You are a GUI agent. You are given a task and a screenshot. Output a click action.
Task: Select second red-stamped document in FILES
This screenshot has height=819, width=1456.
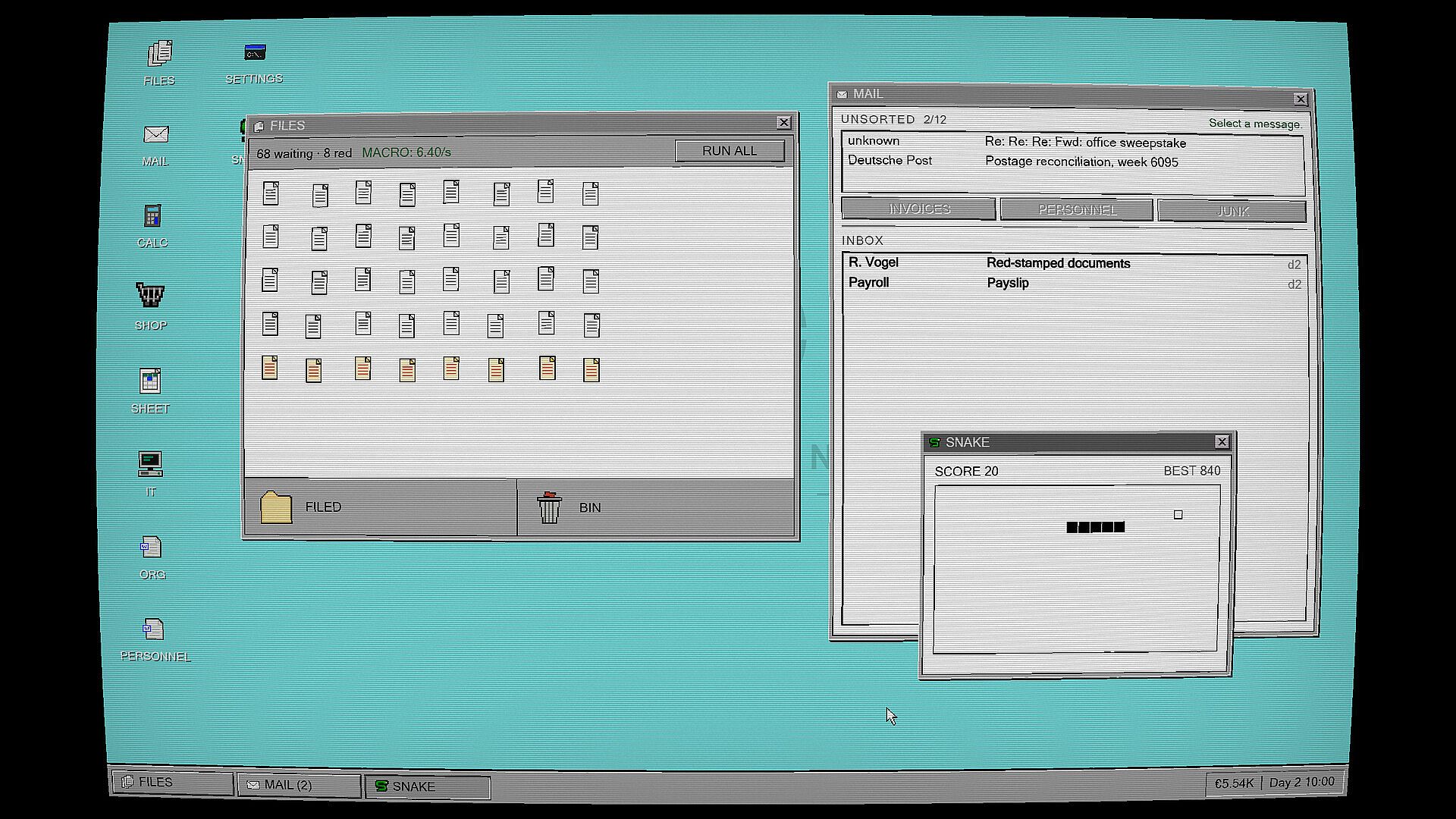click(x=313, y=370)
